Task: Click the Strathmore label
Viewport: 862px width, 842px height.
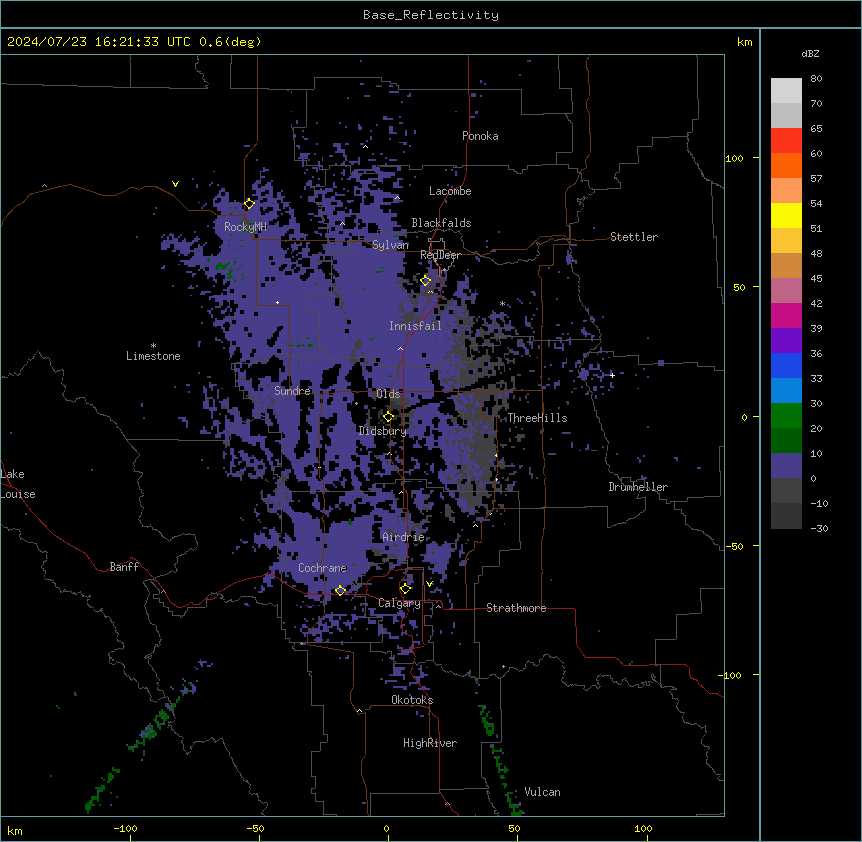Action: click(516, 608)
